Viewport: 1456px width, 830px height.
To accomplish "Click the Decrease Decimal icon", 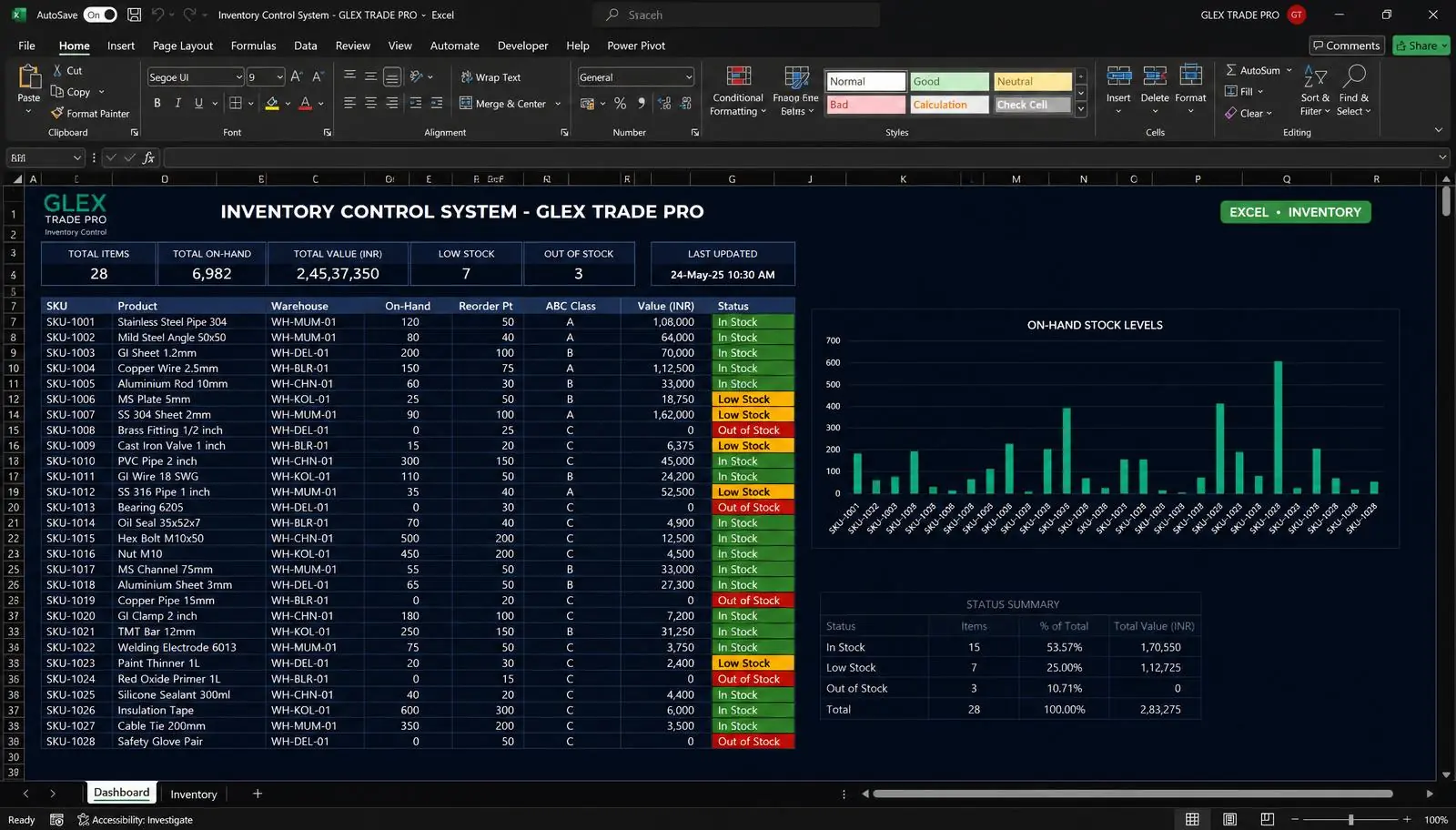I will [x=686, y=103].
